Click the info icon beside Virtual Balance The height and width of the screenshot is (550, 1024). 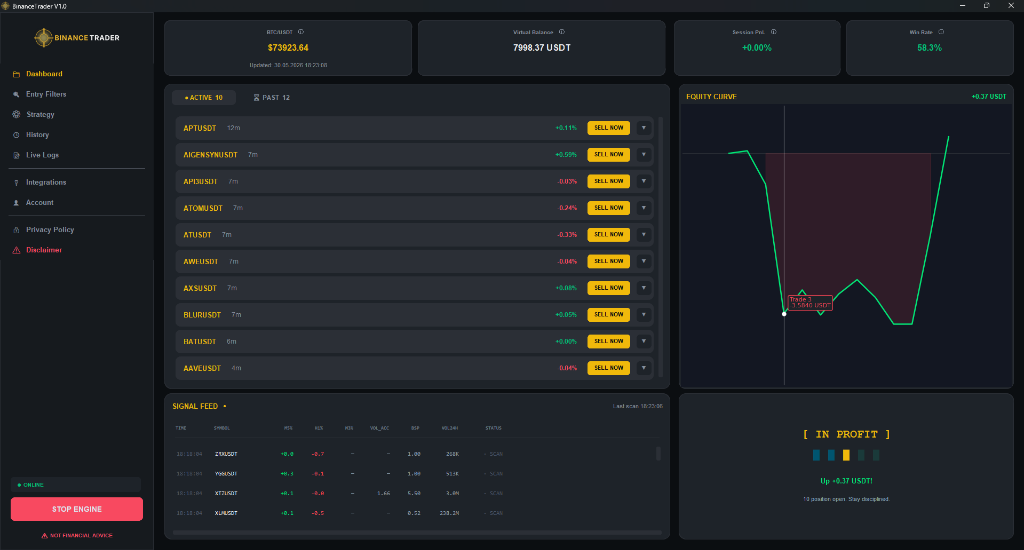(x=562, y=31)
